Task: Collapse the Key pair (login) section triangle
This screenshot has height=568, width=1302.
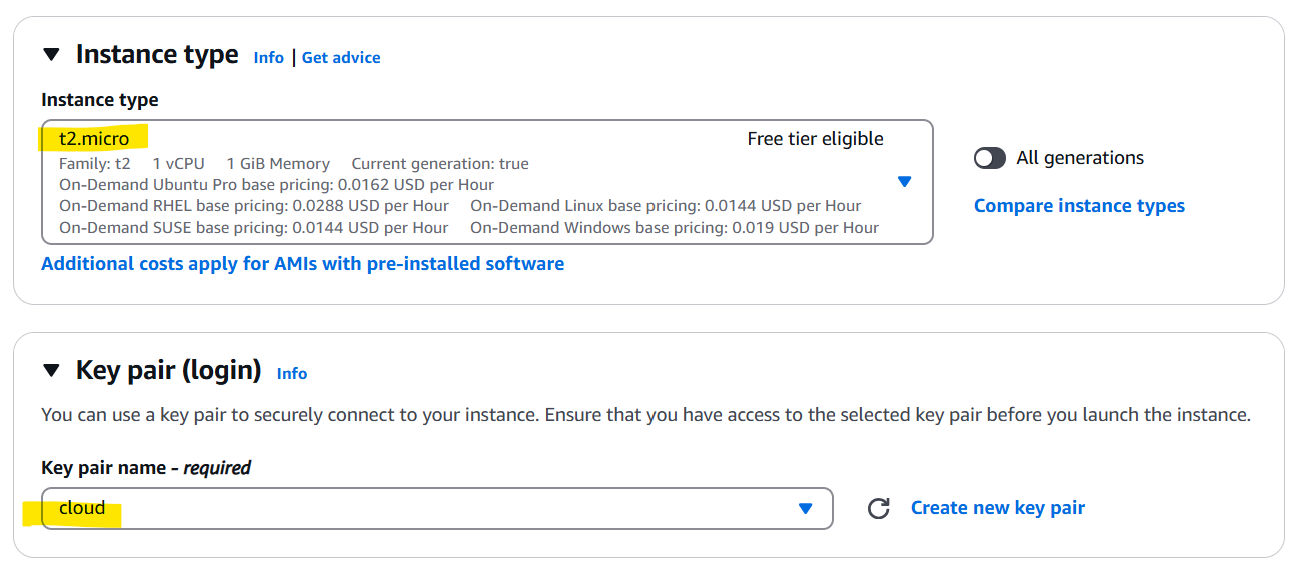Action: coord(52,371)
